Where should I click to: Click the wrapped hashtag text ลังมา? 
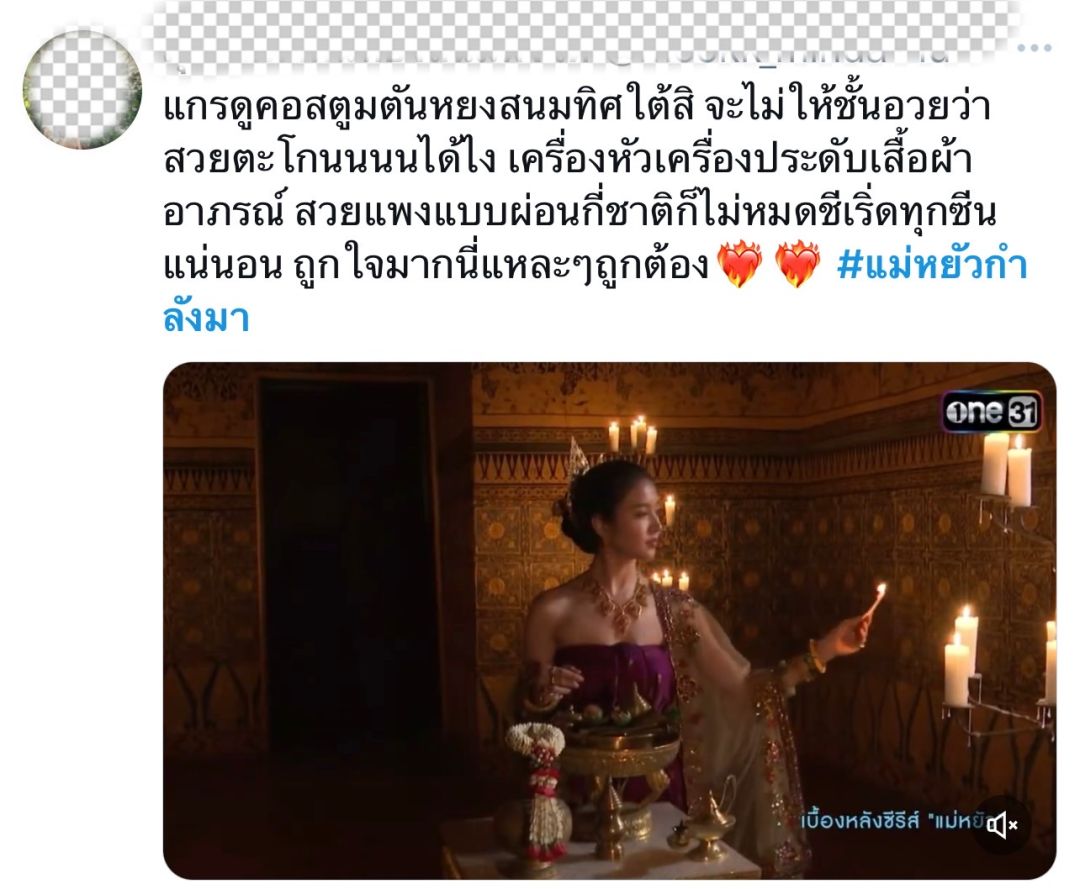[206, 318]
